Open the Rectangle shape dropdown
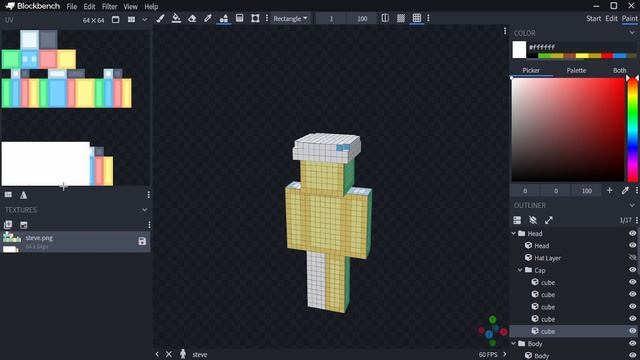The height and width of the screenshot is (360, 640). pos(290,18)
